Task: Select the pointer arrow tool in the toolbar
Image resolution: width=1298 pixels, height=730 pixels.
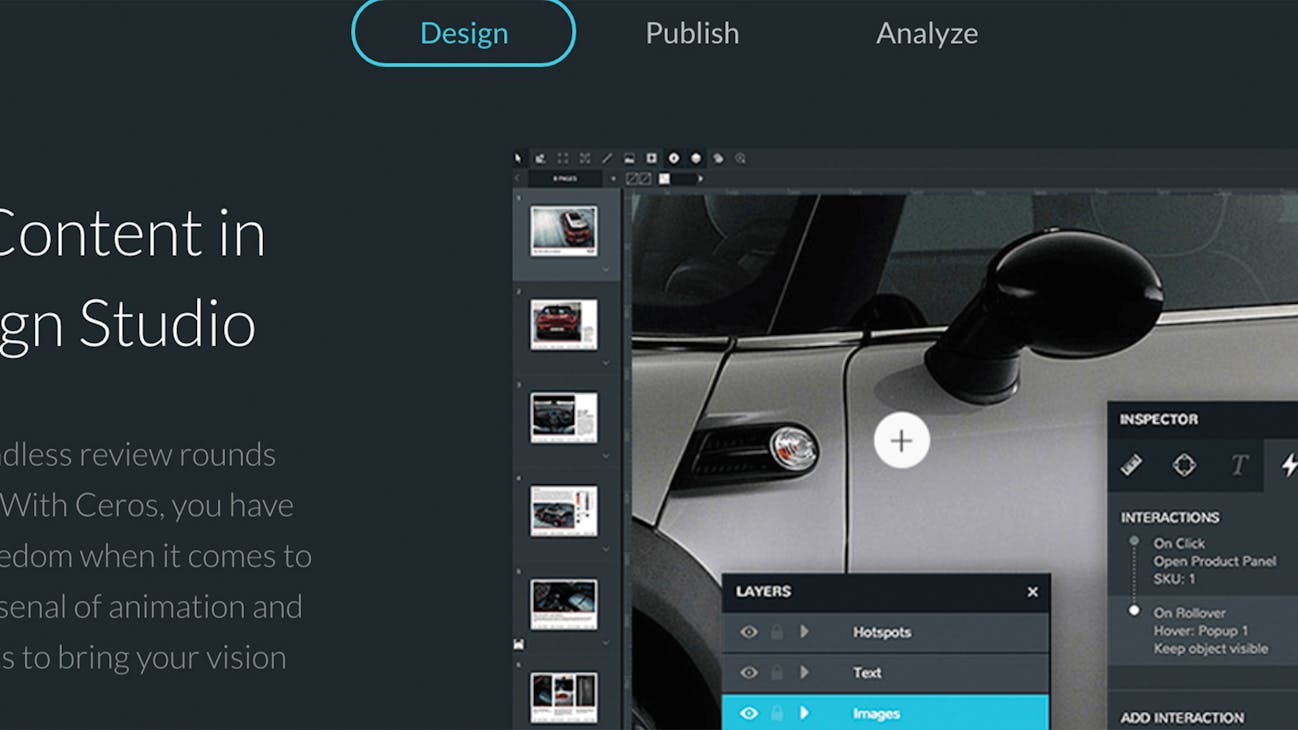Action: click(518, 158)
